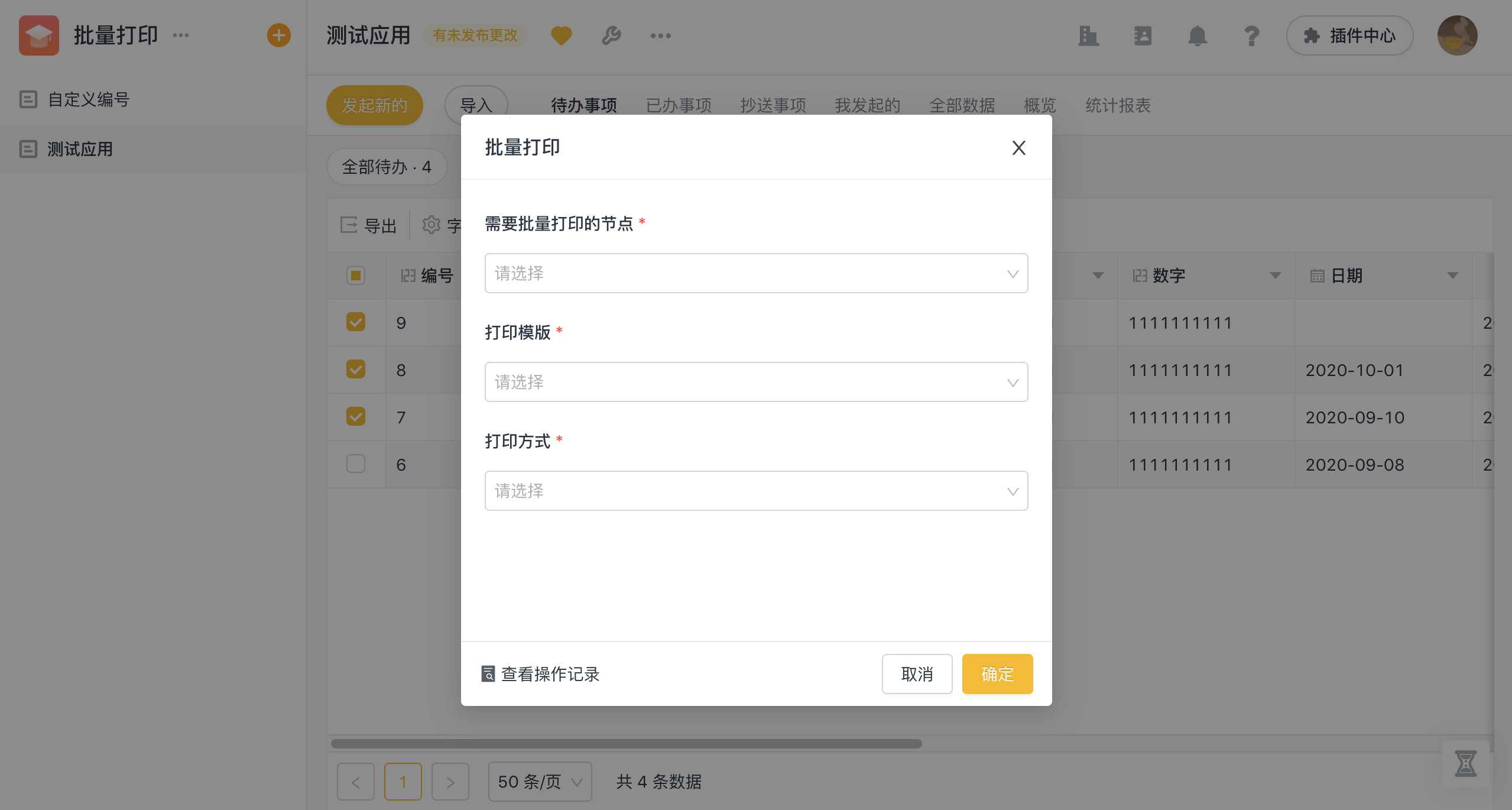Click the 查看操作记录 log icon
Viewport: 1512px width, 810px height.
(488, 674)
